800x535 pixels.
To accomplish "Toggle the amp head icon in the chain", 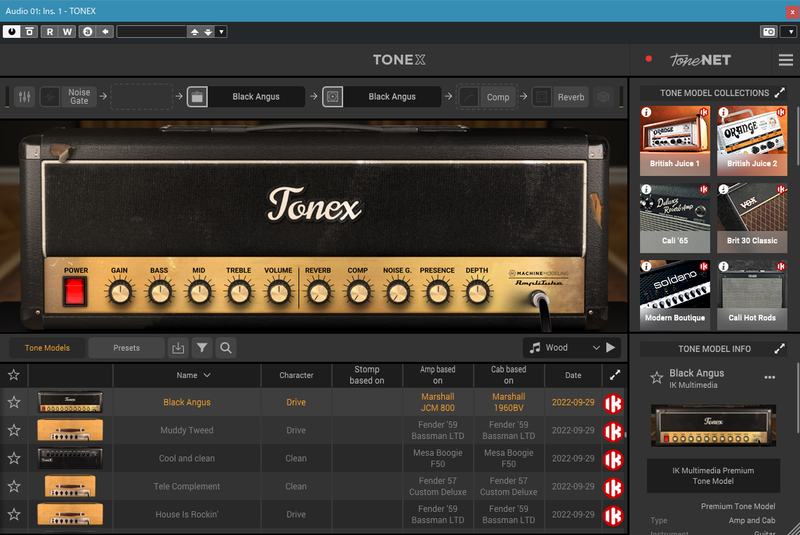I will pyautogui.click(x=197, y=96).
